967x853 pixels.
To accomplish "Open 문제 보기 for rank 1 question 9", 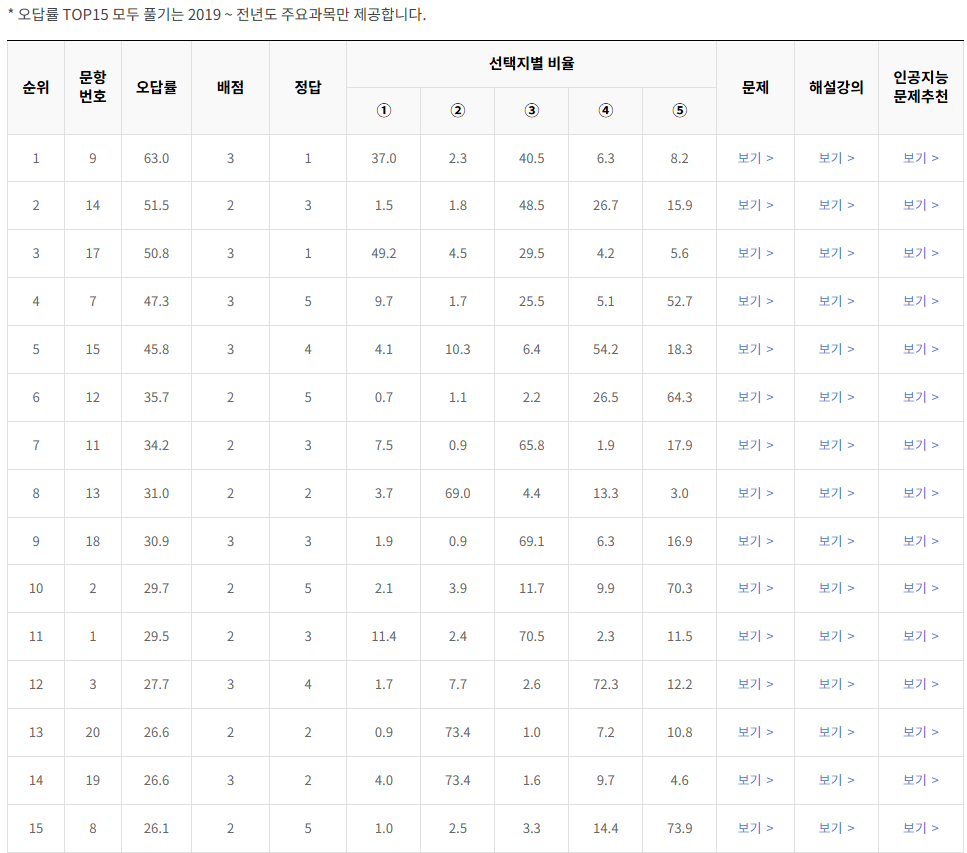I will [755, 157].
